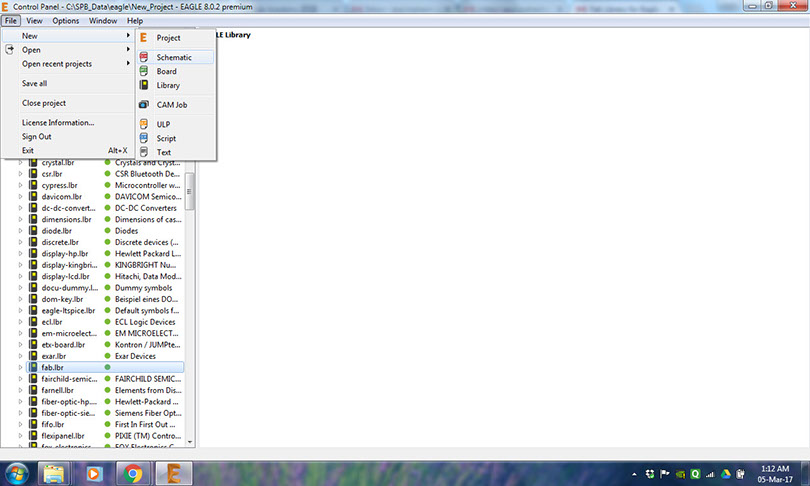Screen dimensions: 810x486
Task: Expand the farnell.lbr tree node
Action: (21, 390)
